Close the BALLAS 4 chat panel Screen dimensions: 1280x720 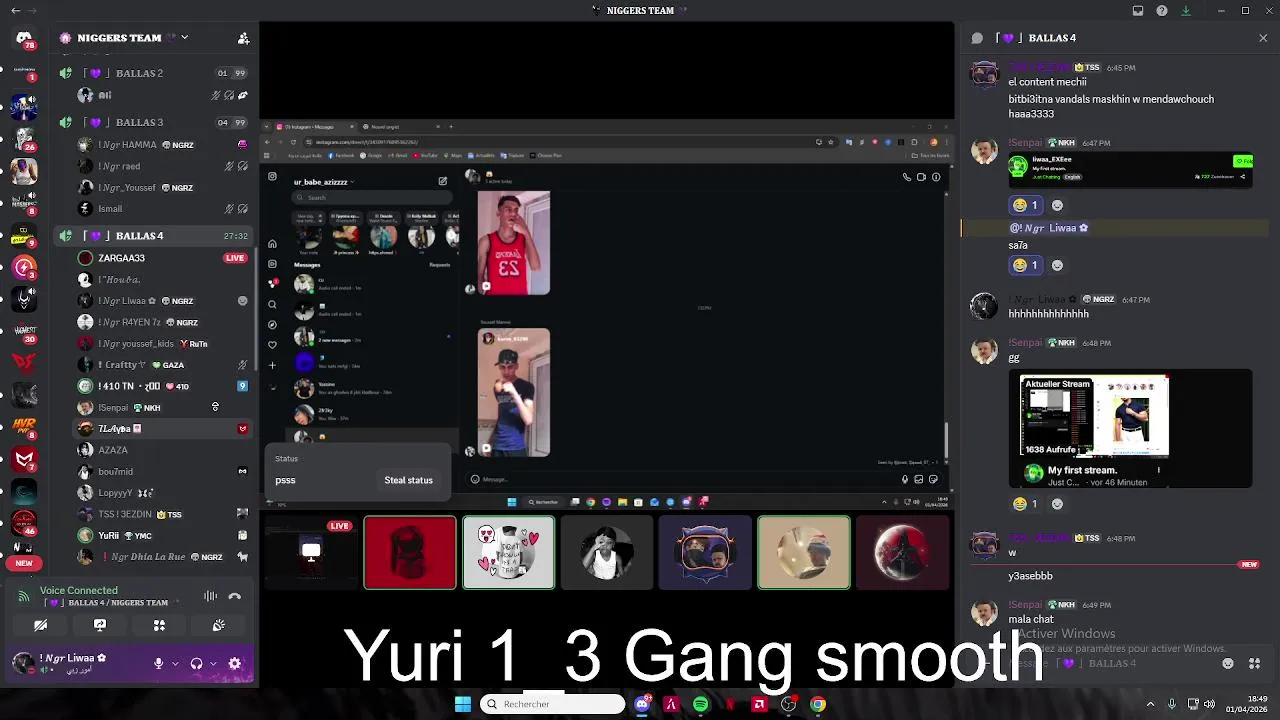coord(1263,38)
